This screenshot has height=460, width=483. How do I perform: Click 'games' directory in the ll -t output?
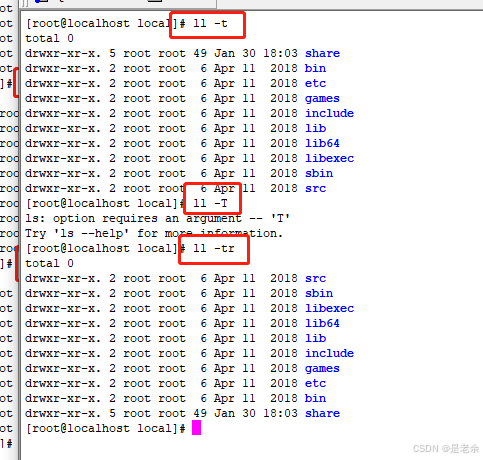(x=322, y=99)
